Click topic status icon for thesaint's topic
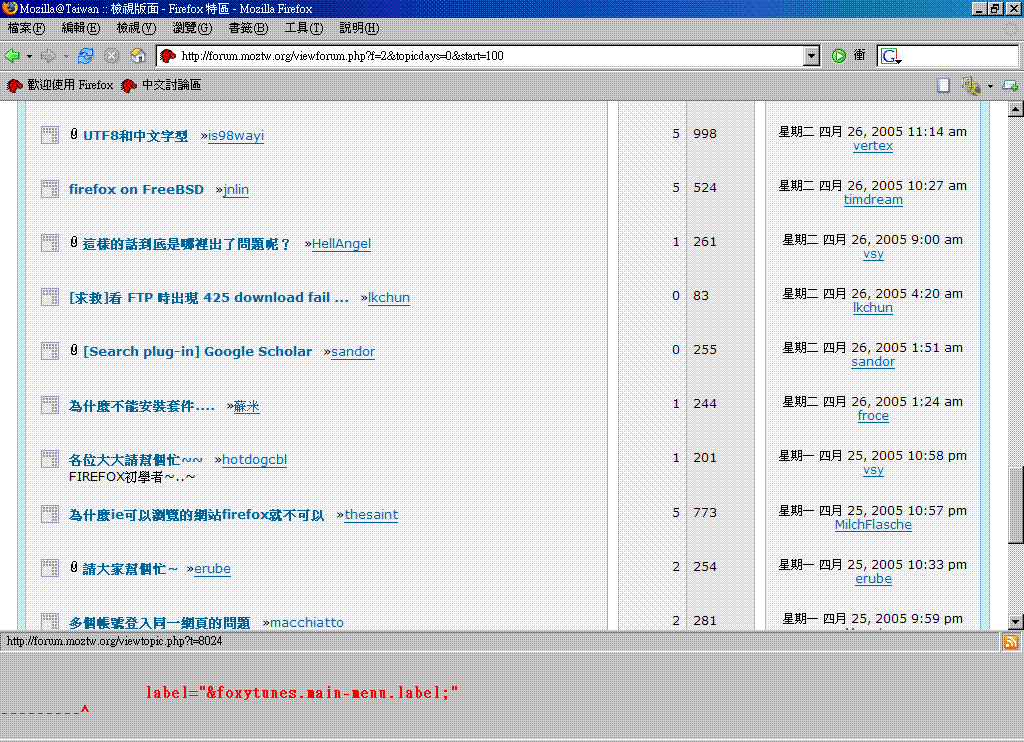1024x742 pixels. [50, 514]
